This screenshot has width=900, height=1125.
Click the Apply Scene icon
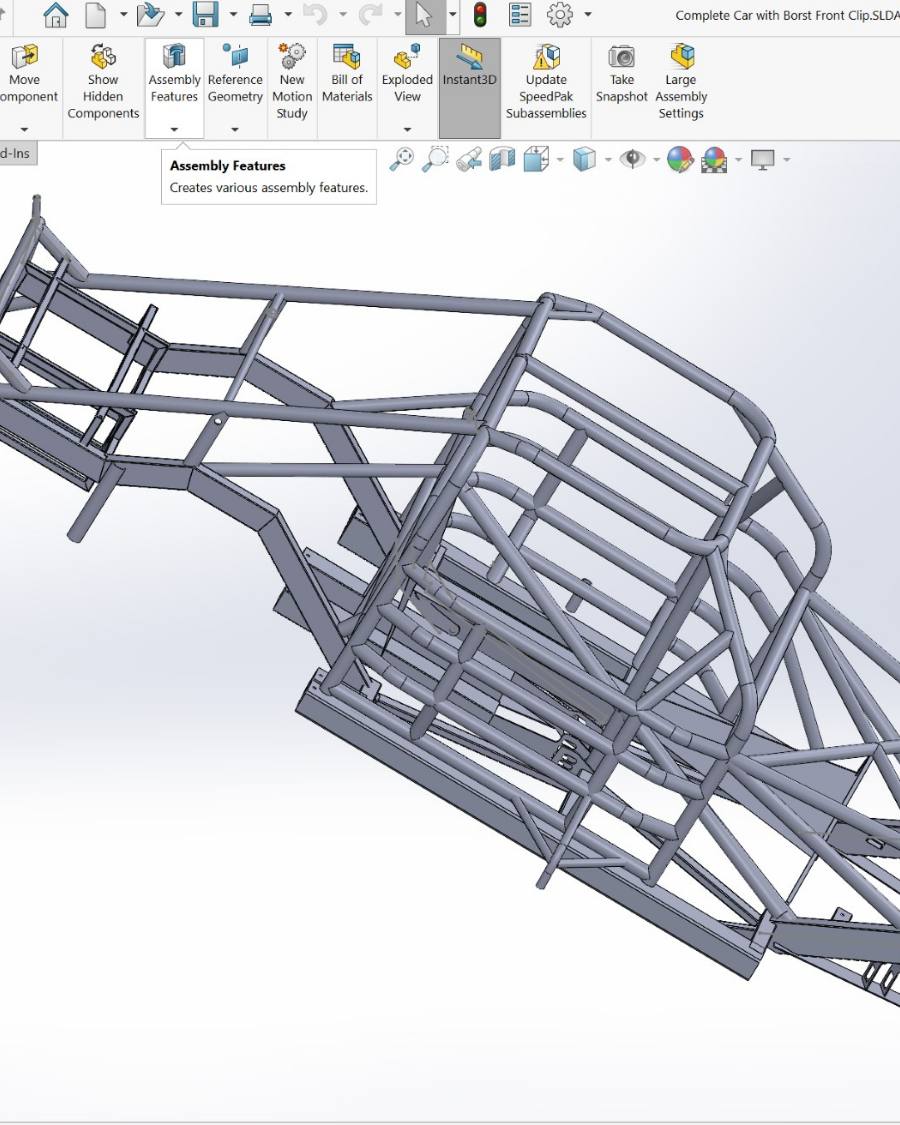click(x=714, y=159)
